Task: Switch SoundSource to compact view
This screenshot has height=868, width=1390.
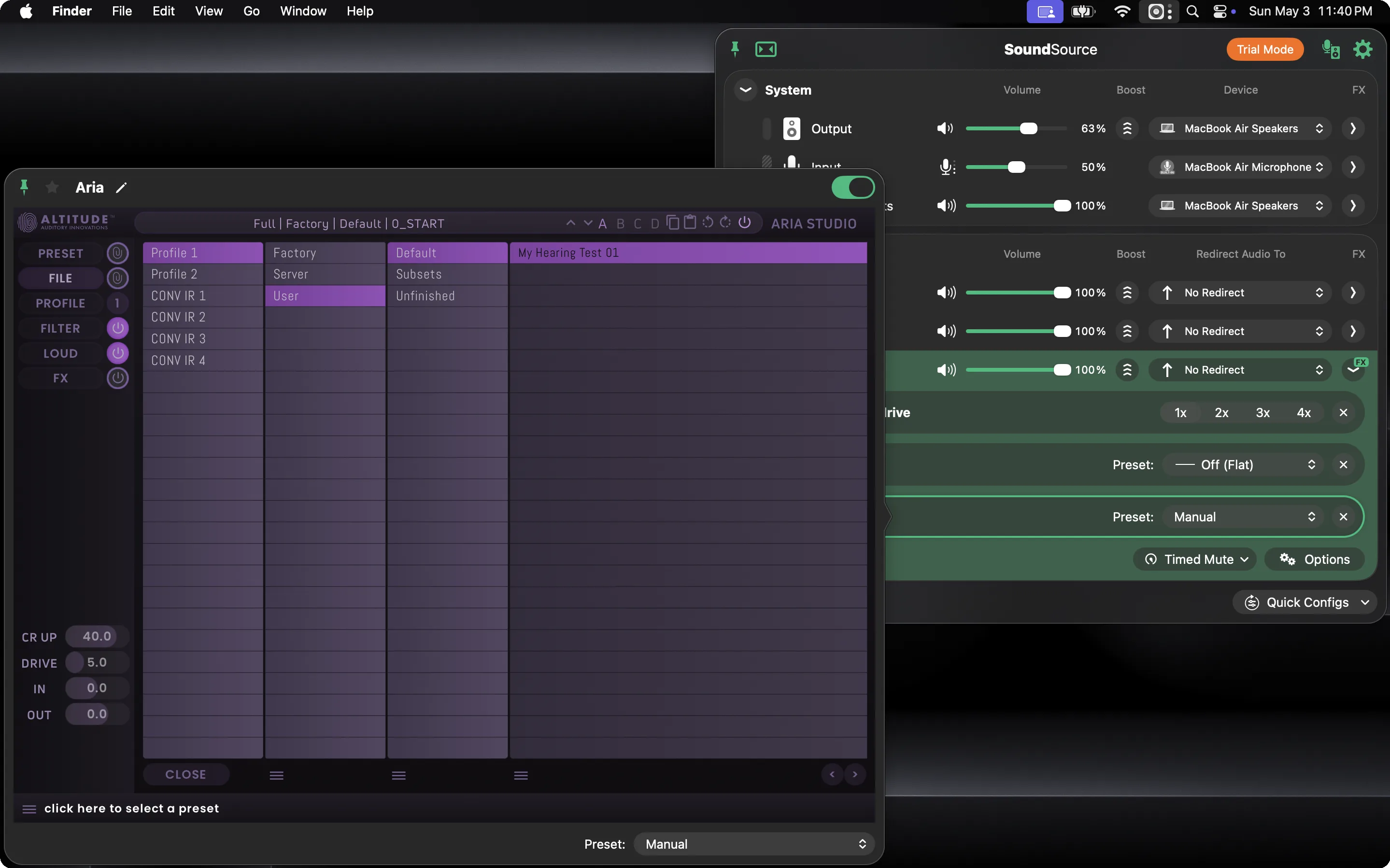Action: pos(766,49)
